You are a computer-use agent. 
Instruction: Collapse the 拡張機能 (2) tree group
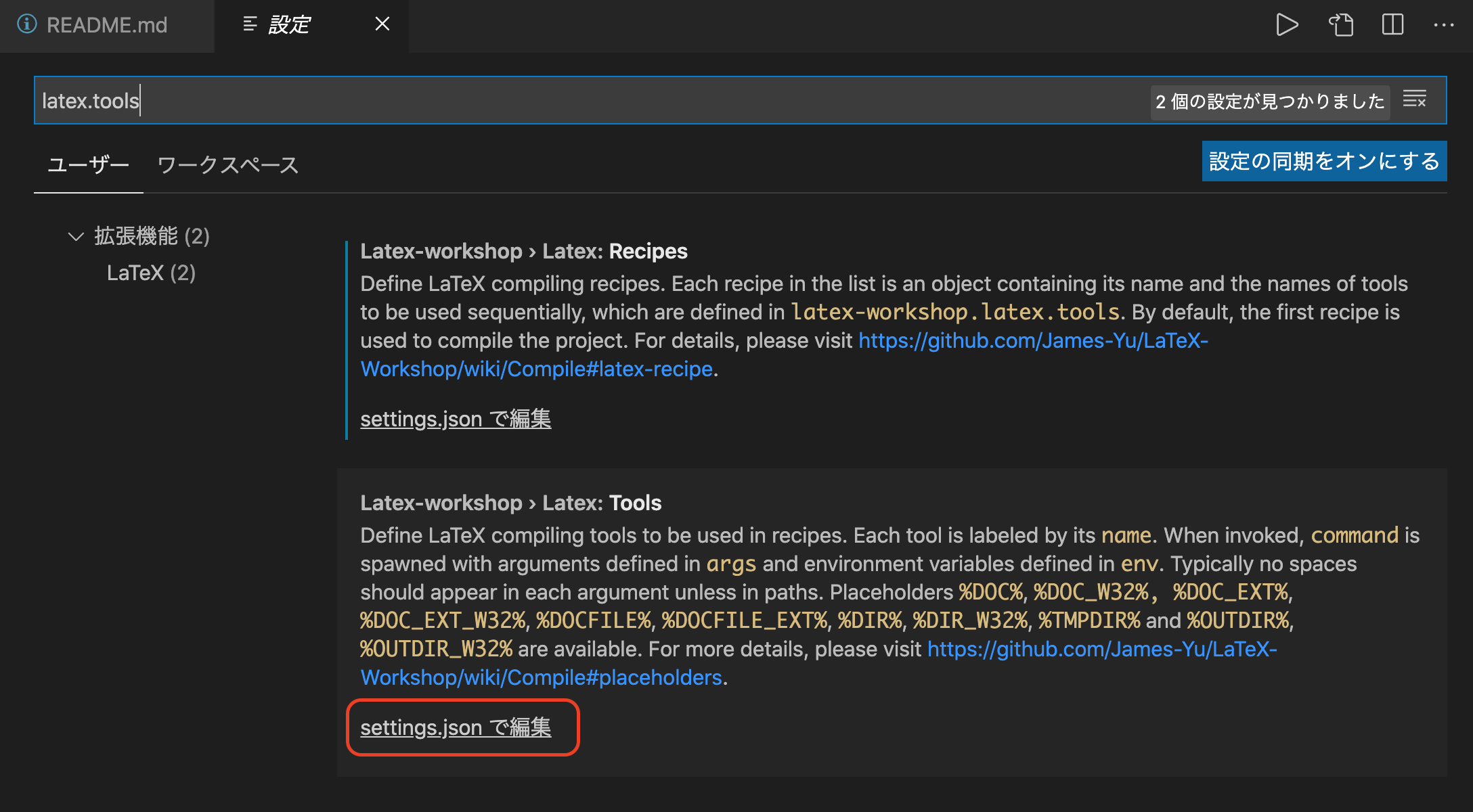76,236
